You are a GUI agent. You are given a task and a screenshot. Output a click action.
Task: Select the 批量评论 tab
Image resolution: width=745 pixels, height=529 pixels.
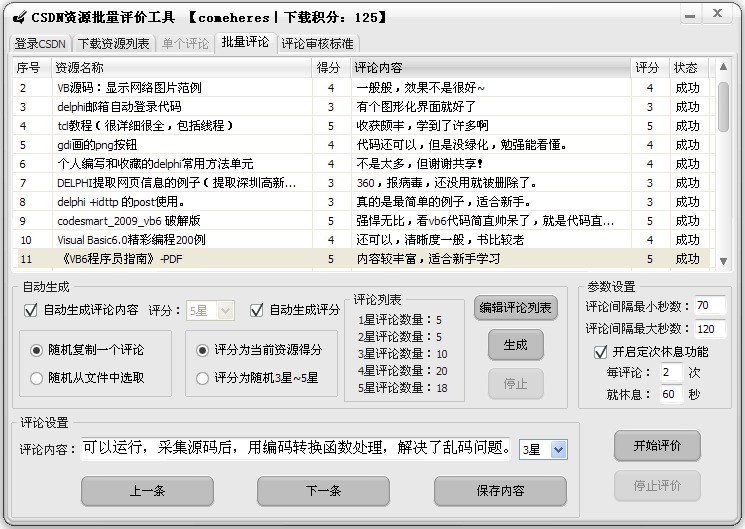pos(245,42)
